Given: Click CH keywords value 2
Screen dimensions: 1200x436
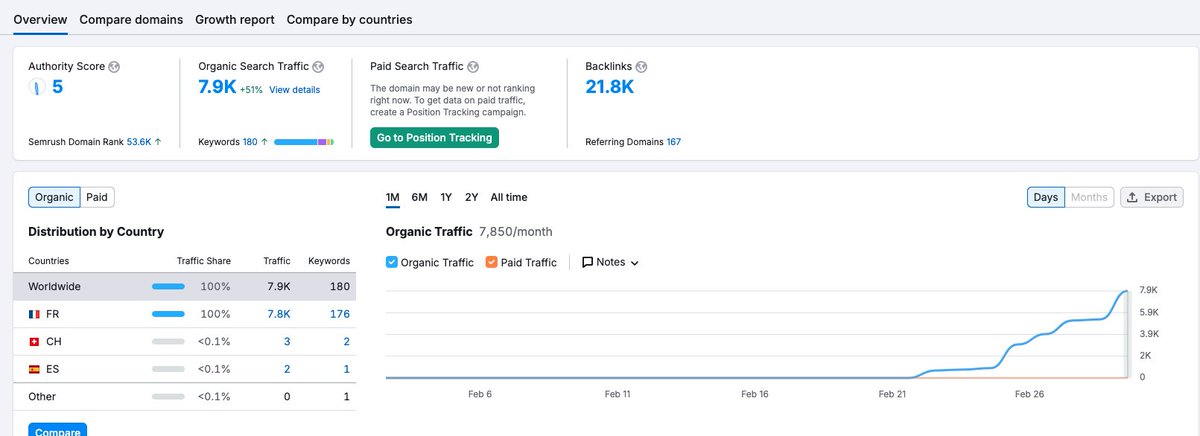Looking at the screenshot, I should pos(347,342).
